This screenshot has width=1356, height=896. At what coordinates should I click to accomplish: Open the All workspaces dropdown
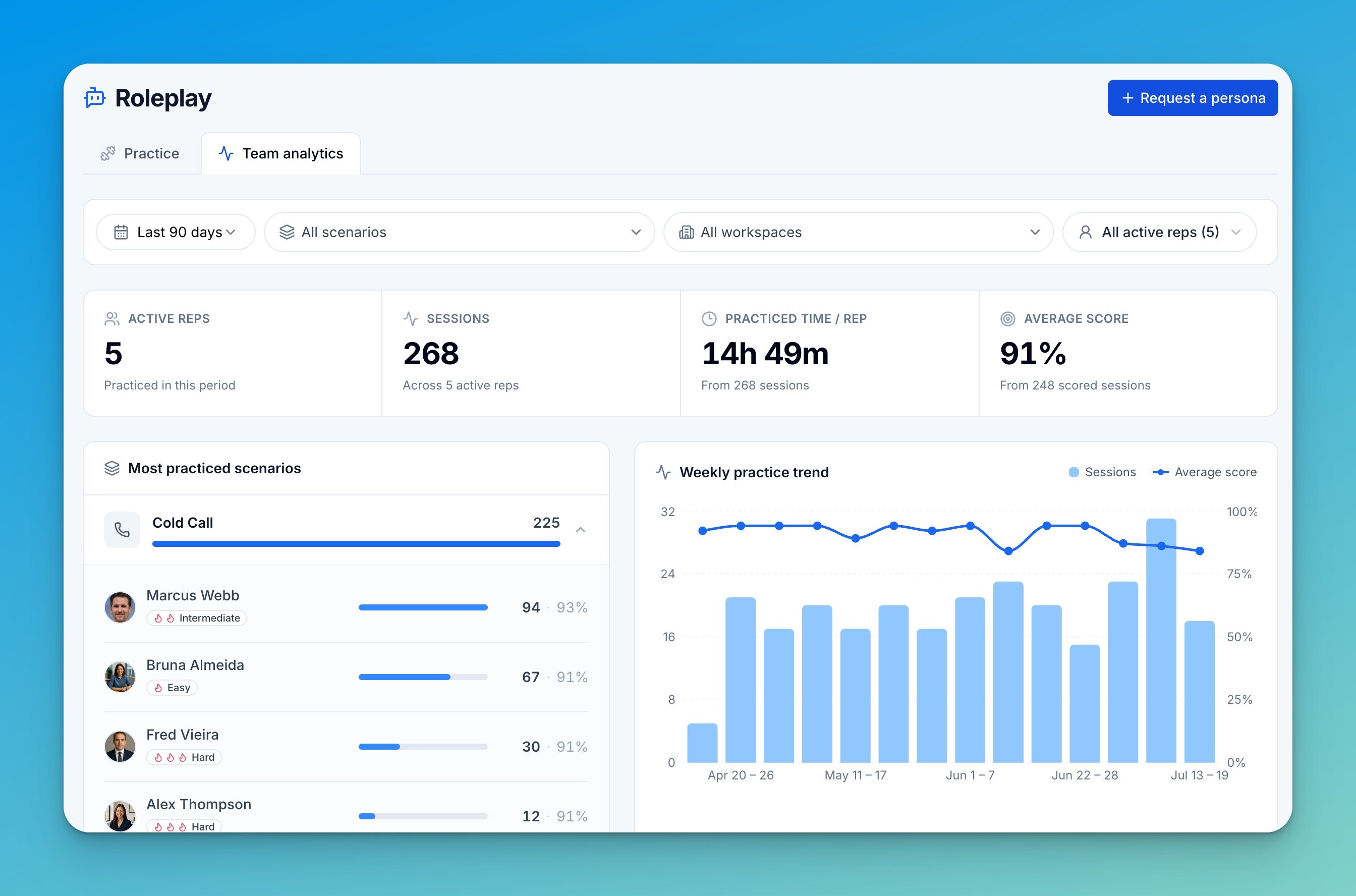pos(858,232)
